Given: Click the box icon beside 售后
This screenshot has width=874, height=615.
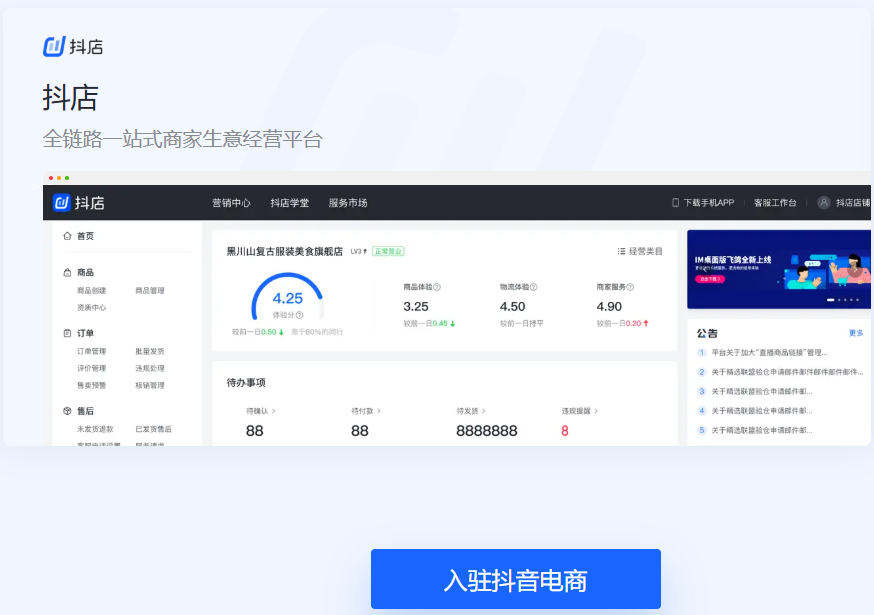Looking at the screenshot, I should [67, 411].
